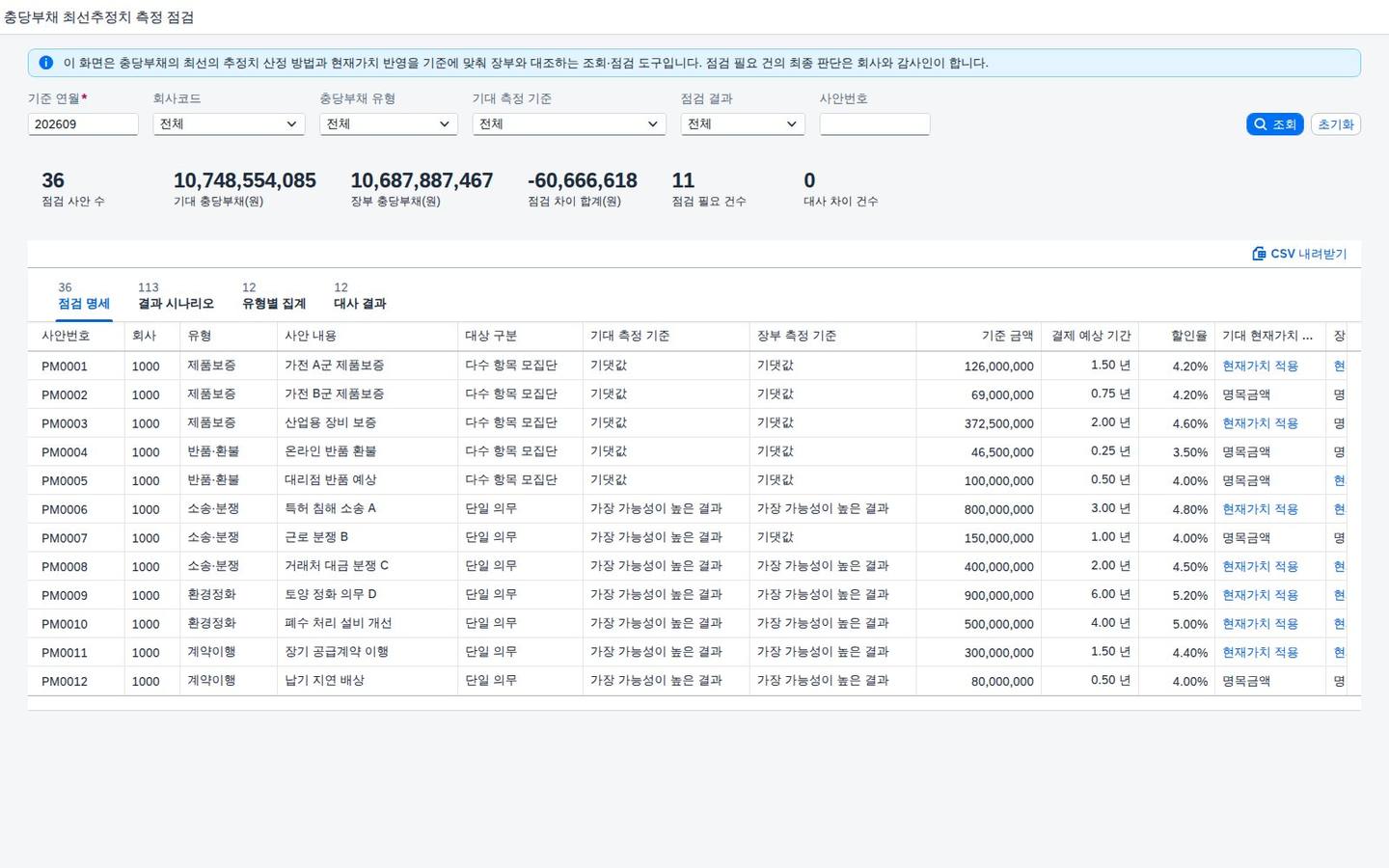
Task: Reset filters with 초기화 button
Action: [x=1336, y=124]
